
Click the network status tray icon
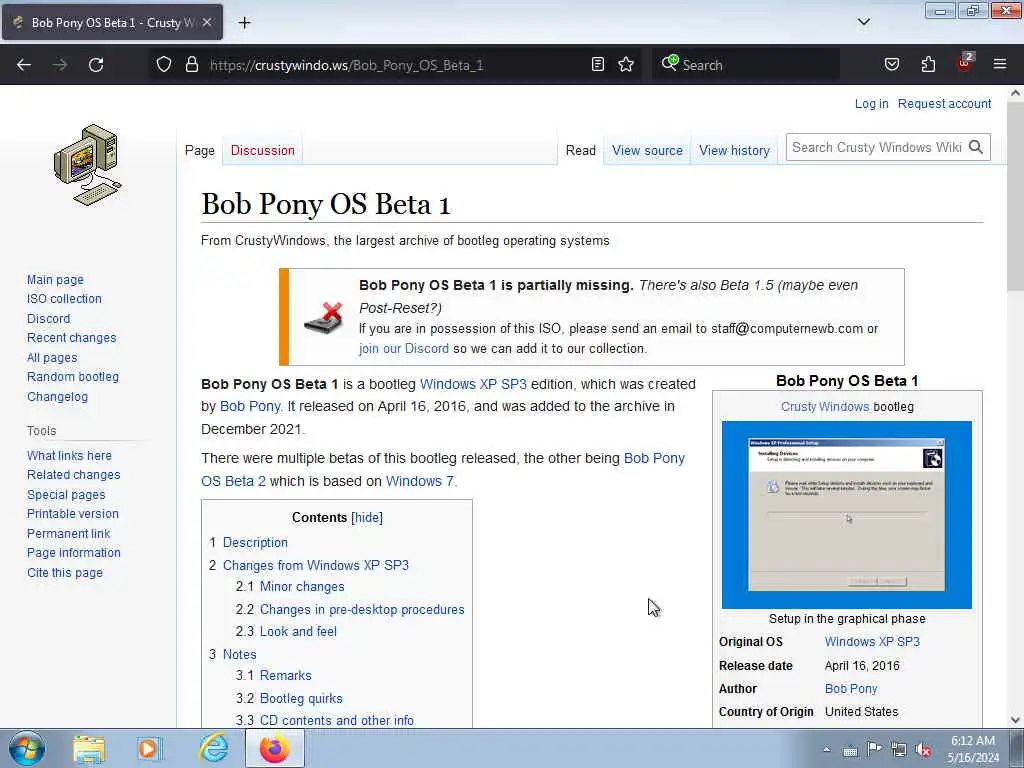coord(899,750)
